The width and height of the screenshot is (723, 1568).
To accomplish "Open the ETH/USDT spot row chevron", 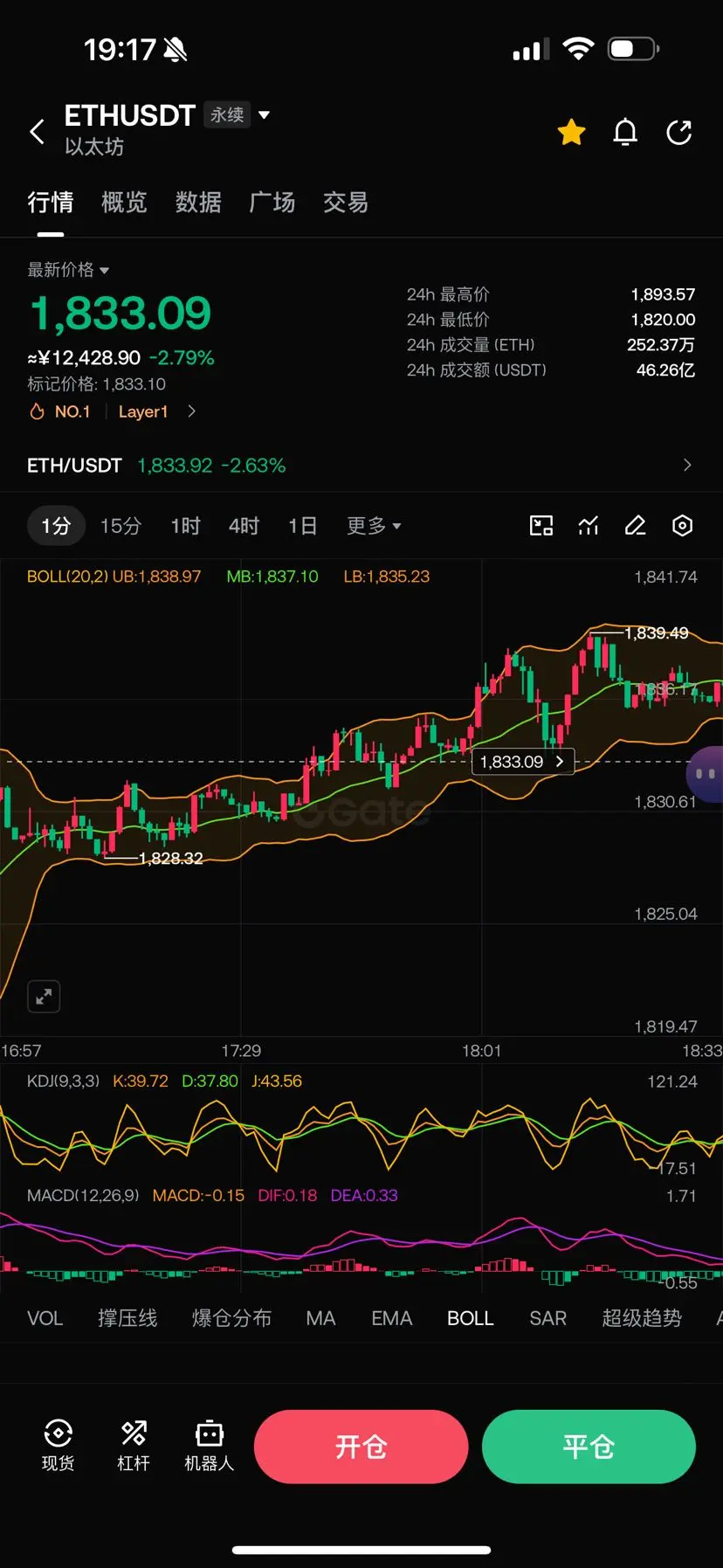I will point(687,465).
